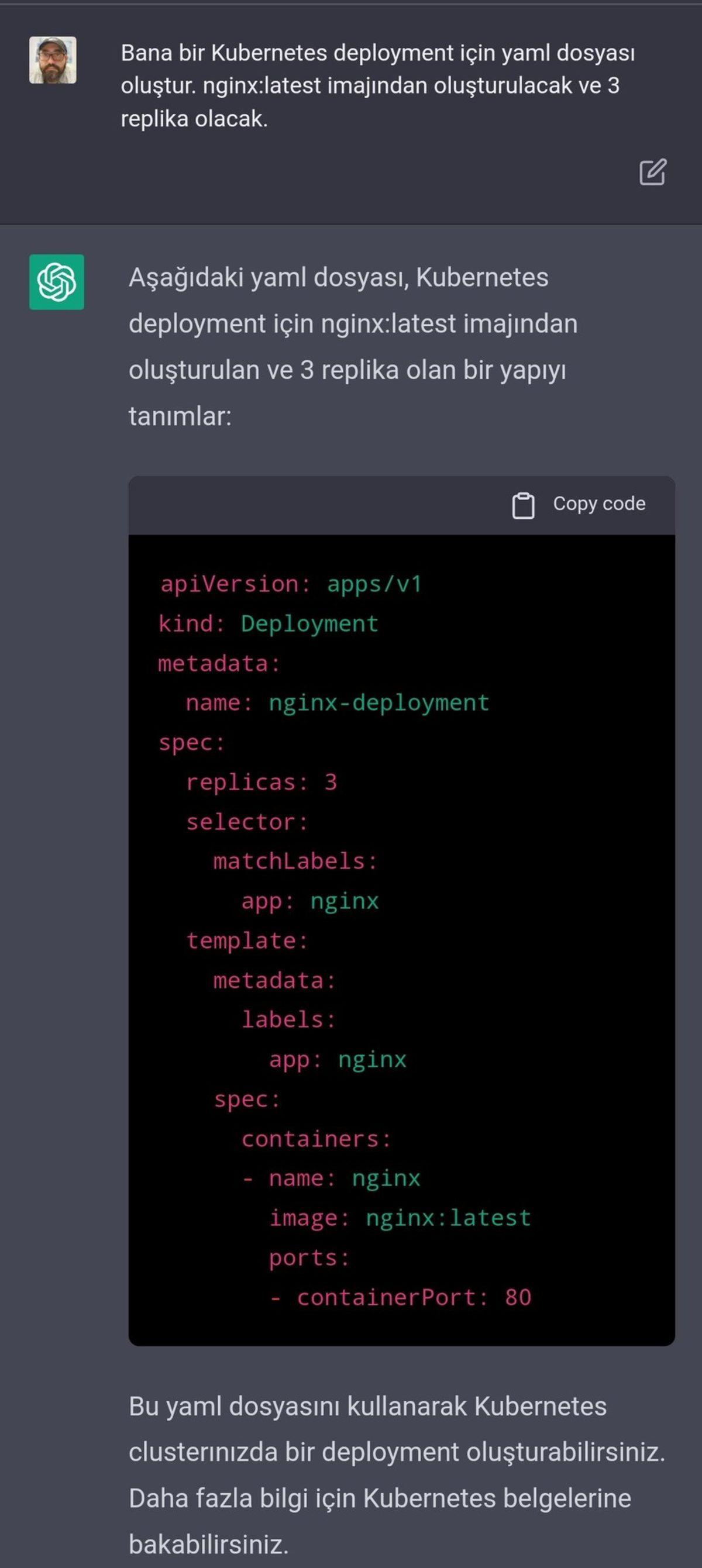Click the kind: Deployment line in code

pos(268,623)
